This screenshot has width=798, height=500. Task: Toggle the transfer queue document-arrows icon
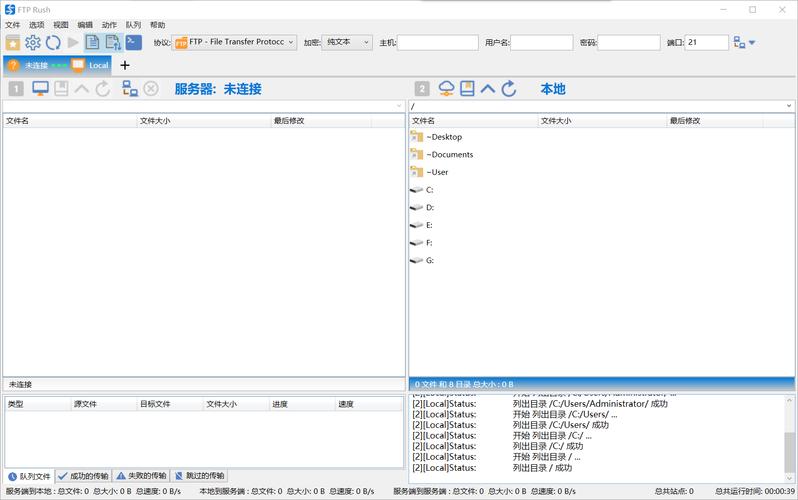(113, 42)
